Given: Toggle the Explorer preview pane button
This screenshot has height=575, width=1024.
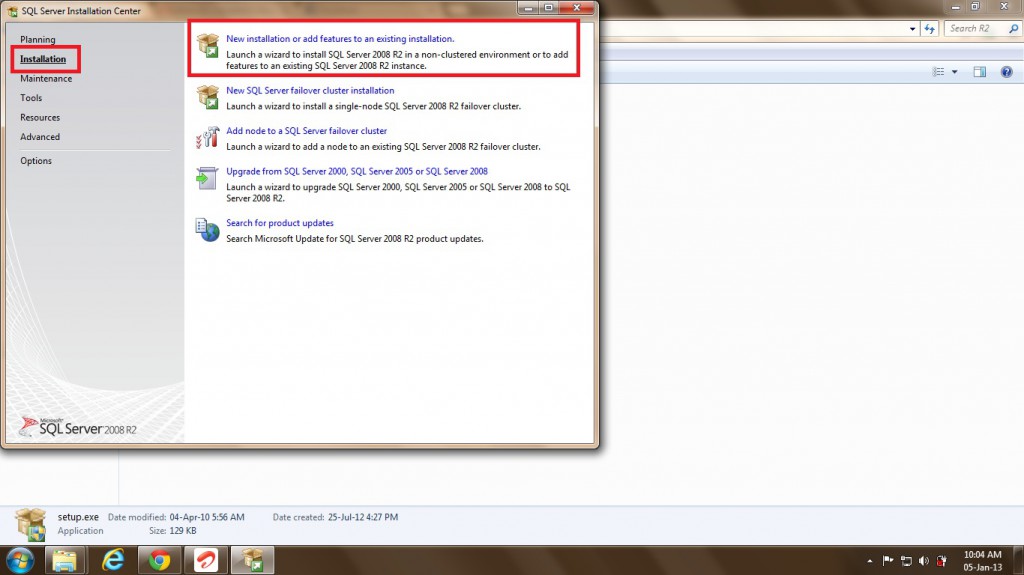Looking at the screenshot, I should tap(980, 72).
